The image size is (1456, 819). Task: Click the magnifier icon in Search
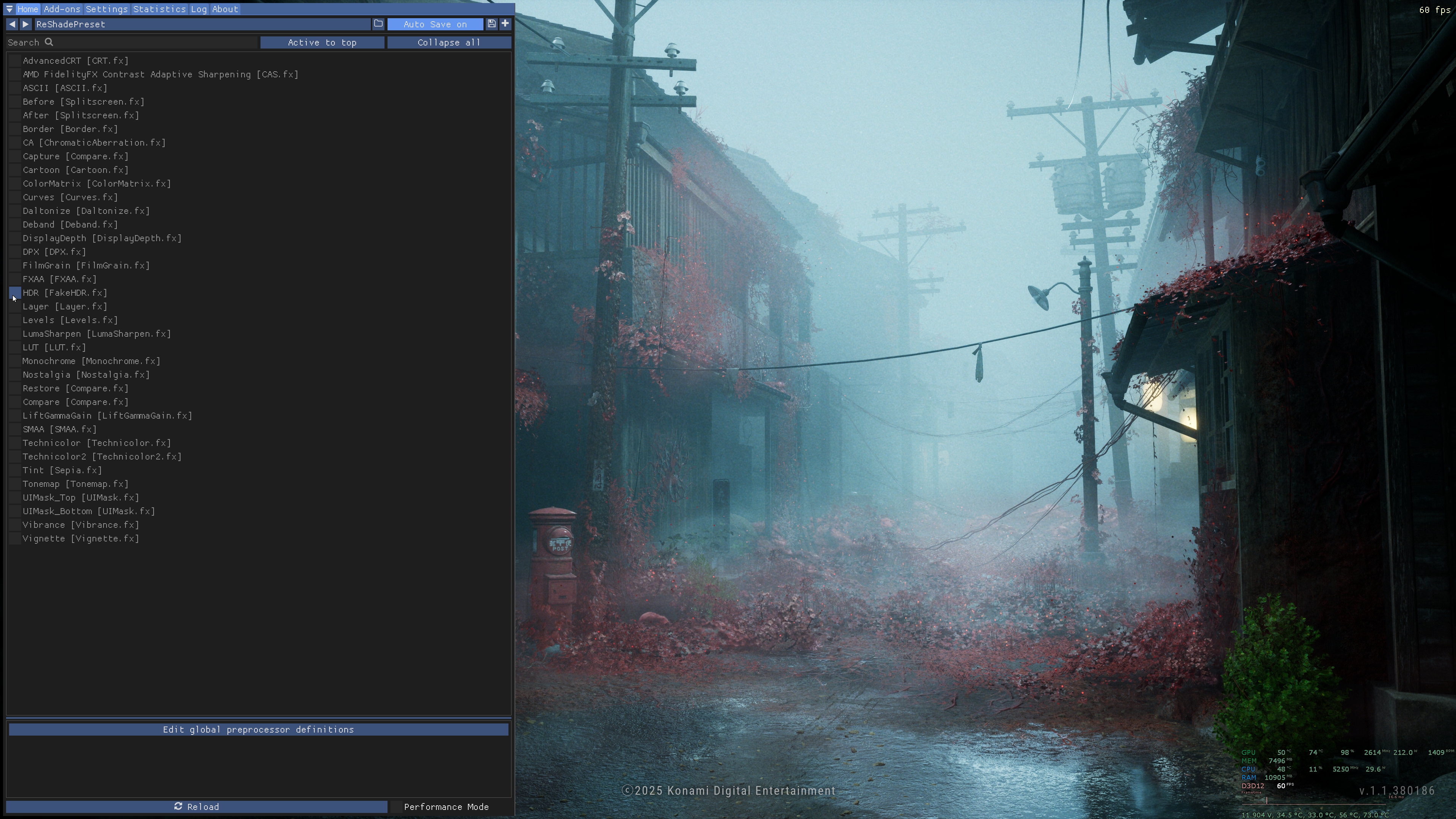49,42
